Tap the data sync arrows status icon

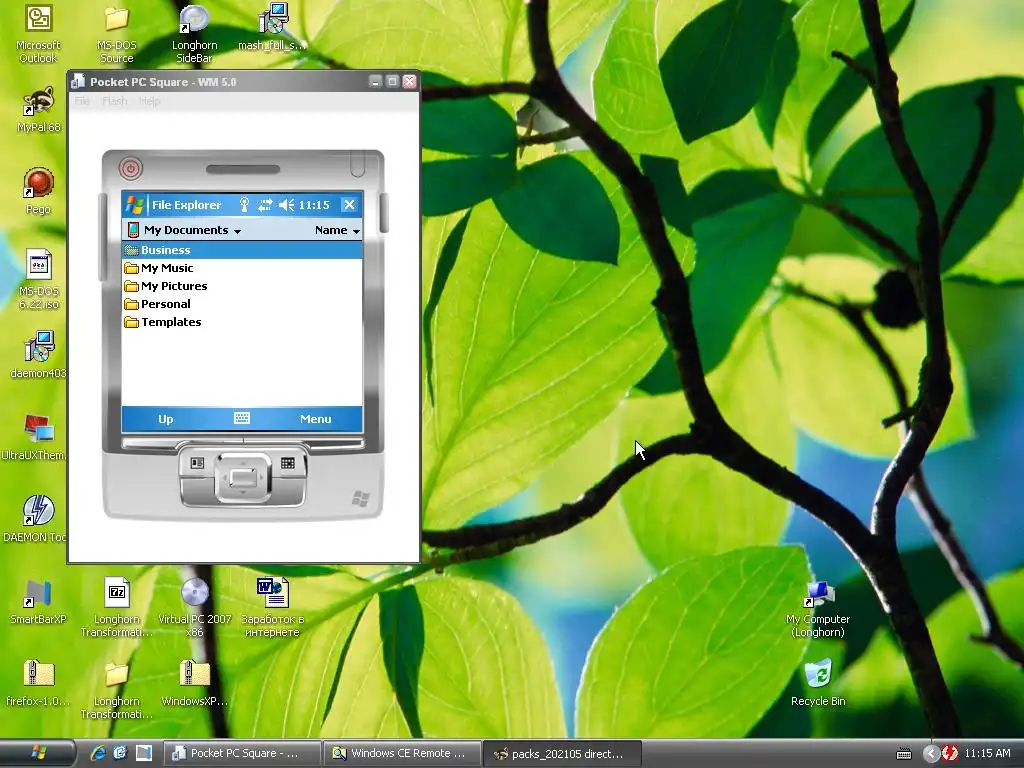coord(264,205)
